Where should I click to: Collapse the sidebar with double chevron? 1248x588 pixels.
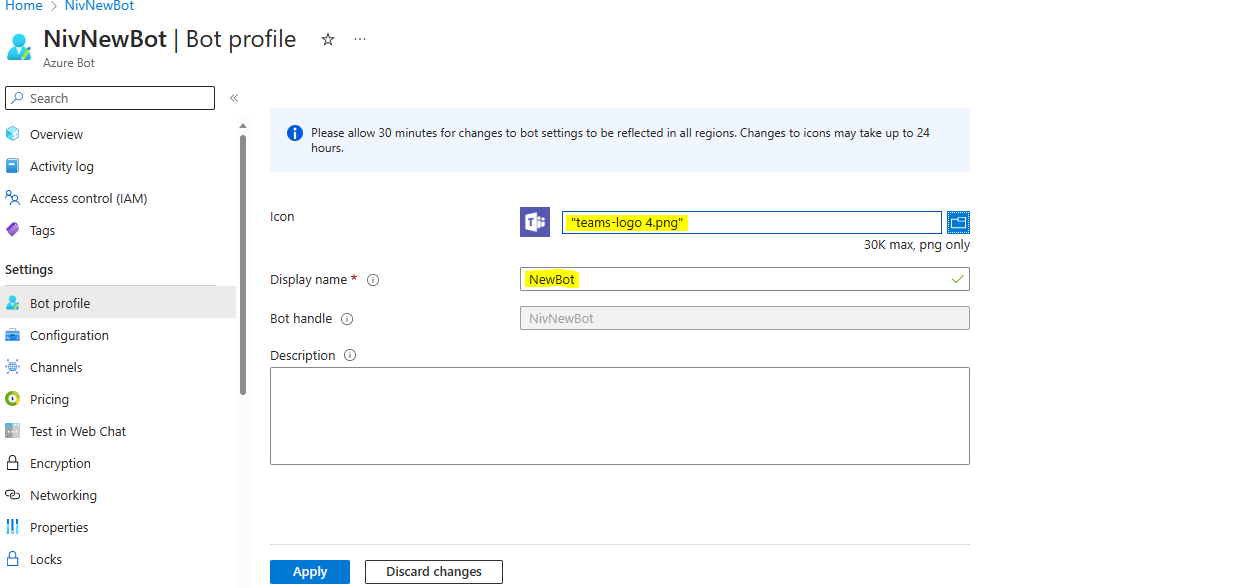[233, 98]
